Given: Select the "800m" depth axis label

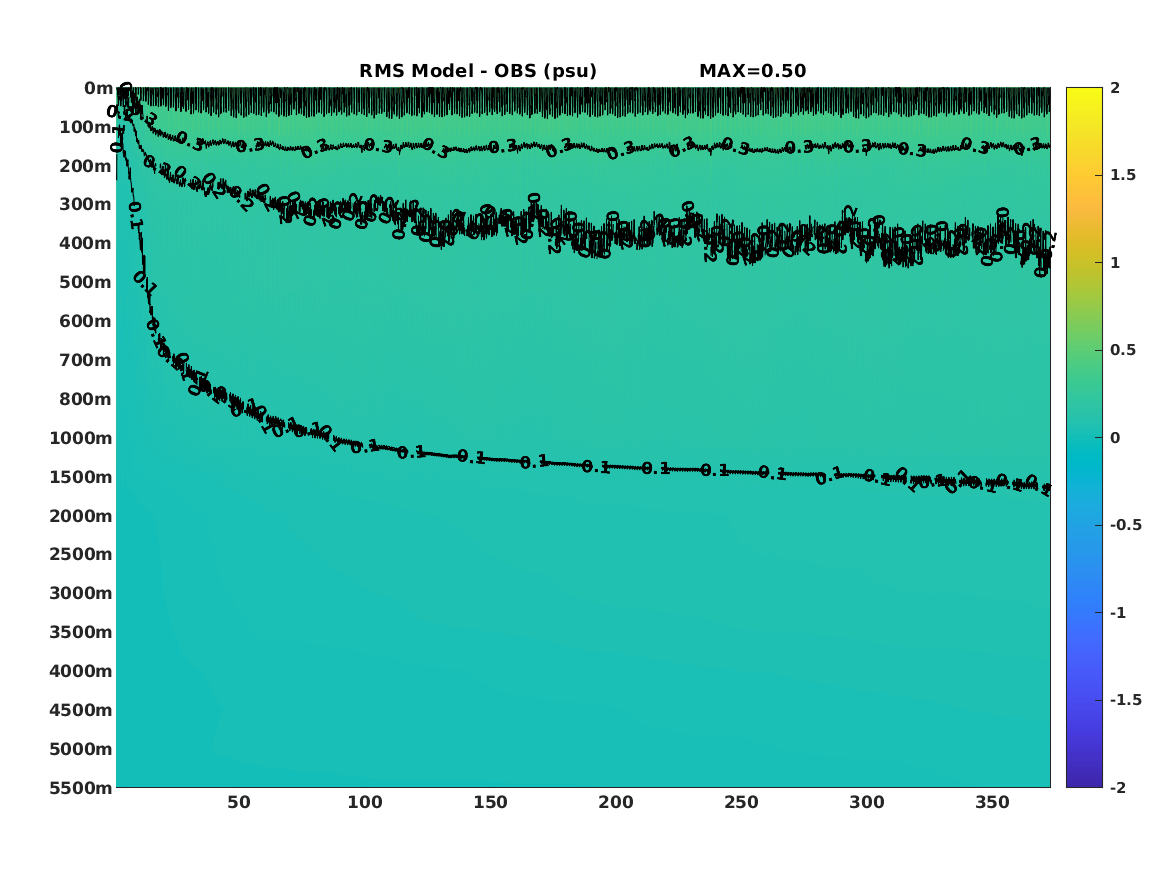Looking at the screenshot, I should tap(86, 399).
